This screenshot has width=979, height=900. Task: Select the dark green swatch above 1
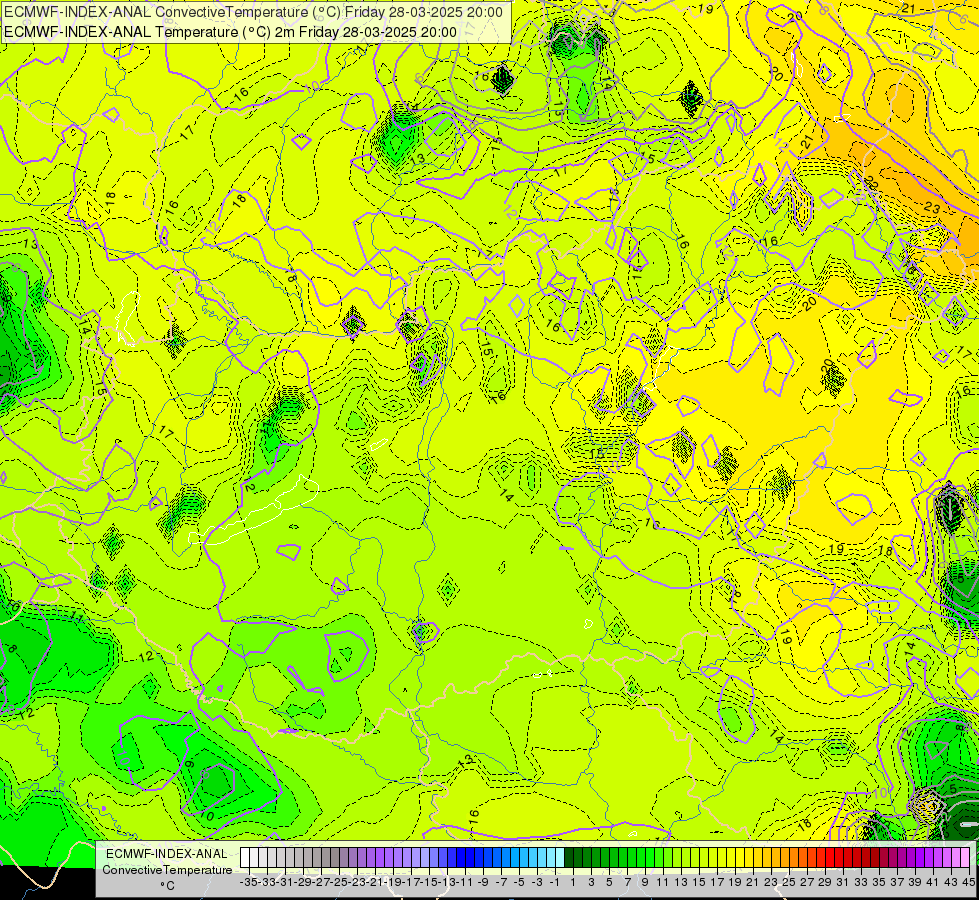click(x=569, y=858)
